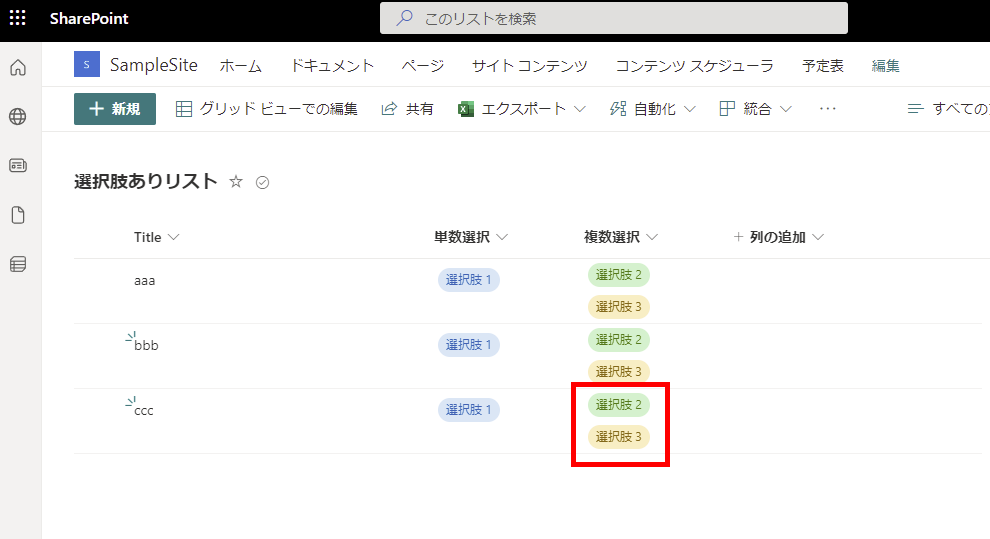Expand the Automate dropdown chevron
This screenshot has height=539, width=990.
point(689,109)
